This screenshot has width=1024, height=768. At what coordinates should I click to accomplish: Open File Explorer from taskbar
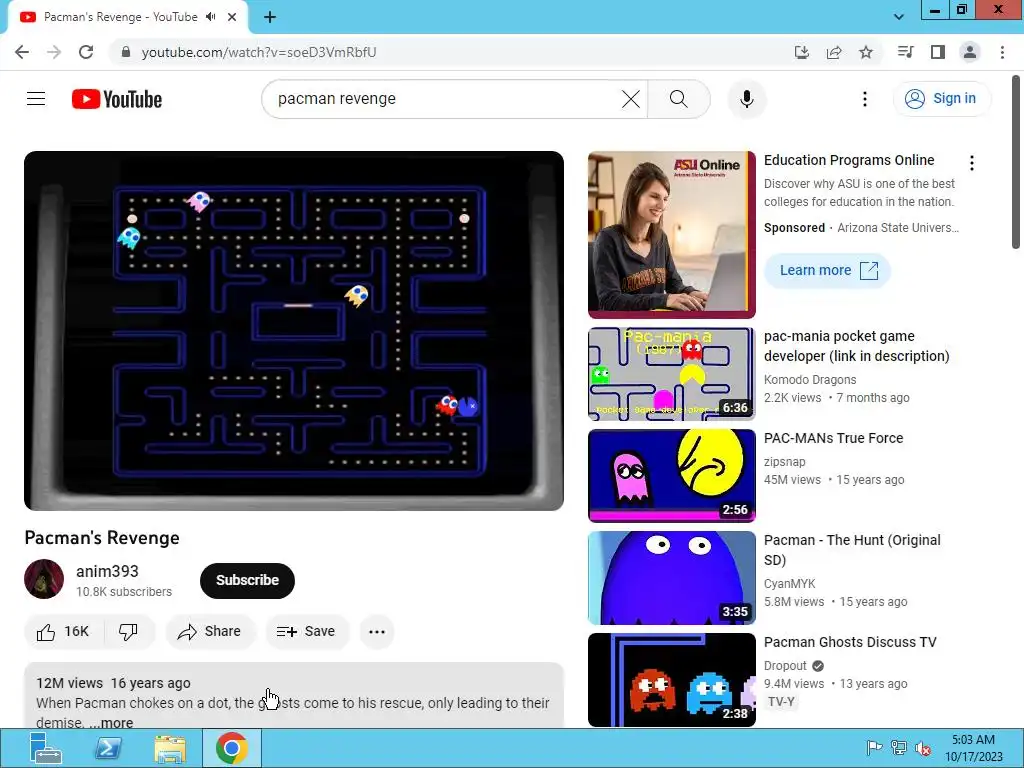(170, 748)
